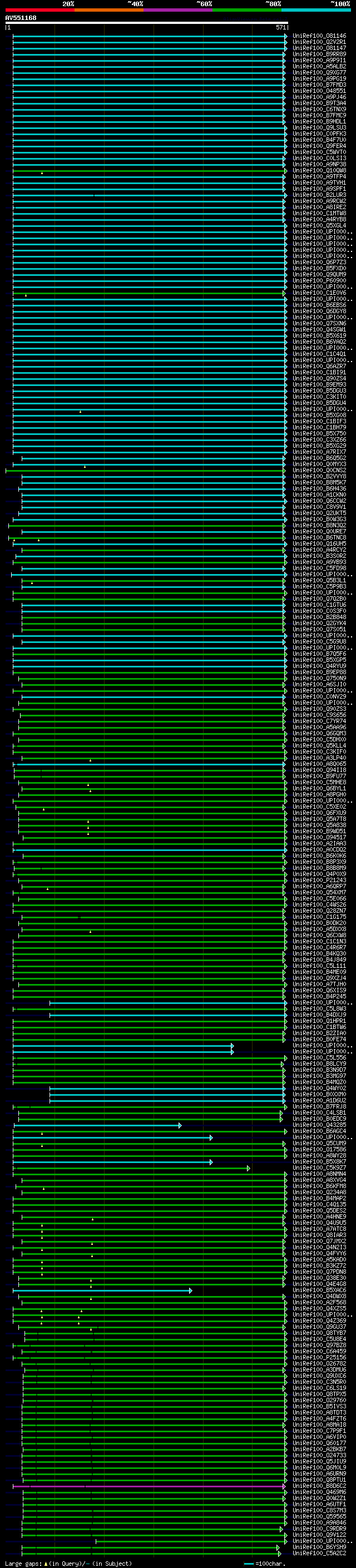Click the green alignment bar for Q0CNS2
Viewport: 356px width, 1568px height.
point(146,470)
